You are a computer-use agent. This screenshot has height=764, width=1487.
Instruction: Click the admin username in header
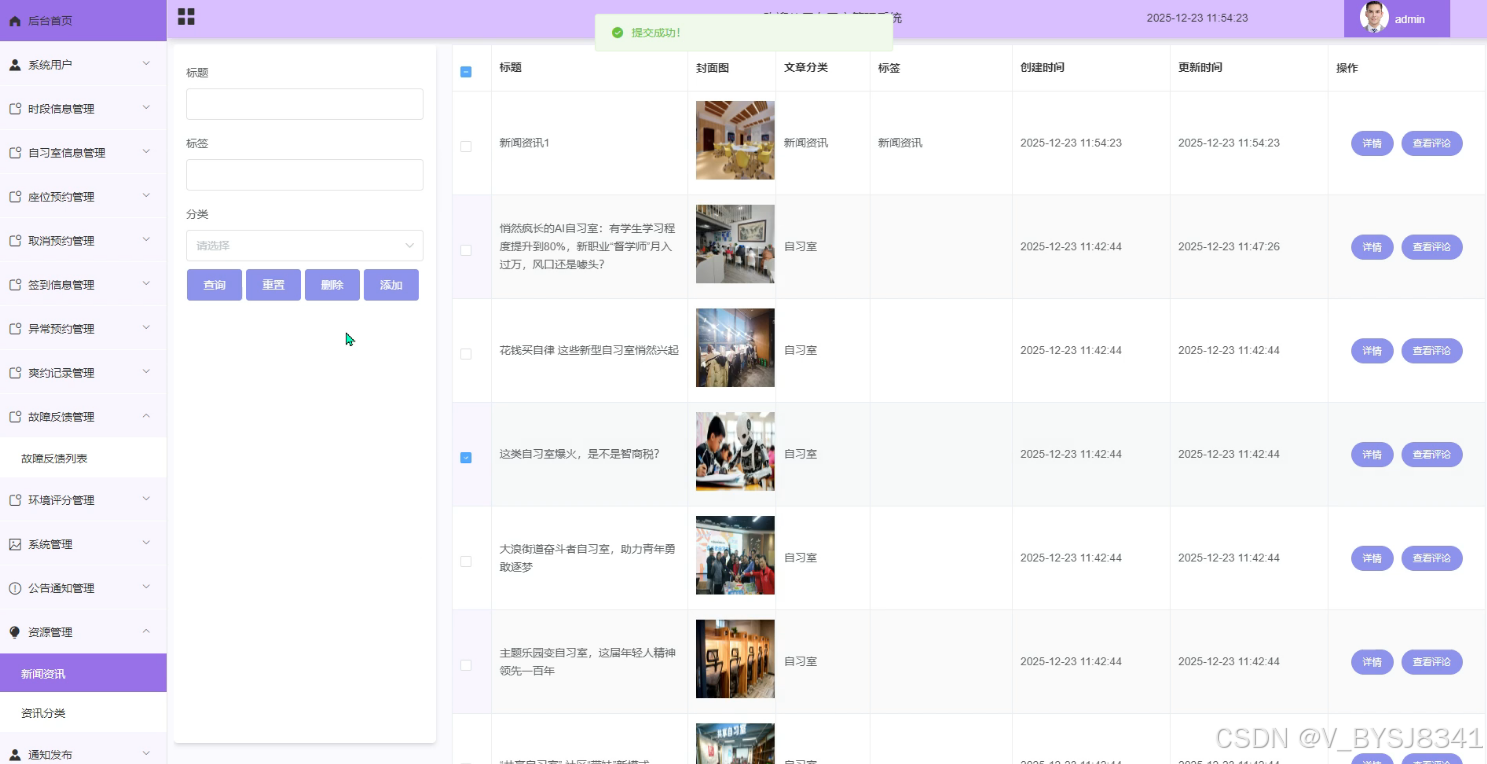pyautogui.click(x=1410, y=19)
